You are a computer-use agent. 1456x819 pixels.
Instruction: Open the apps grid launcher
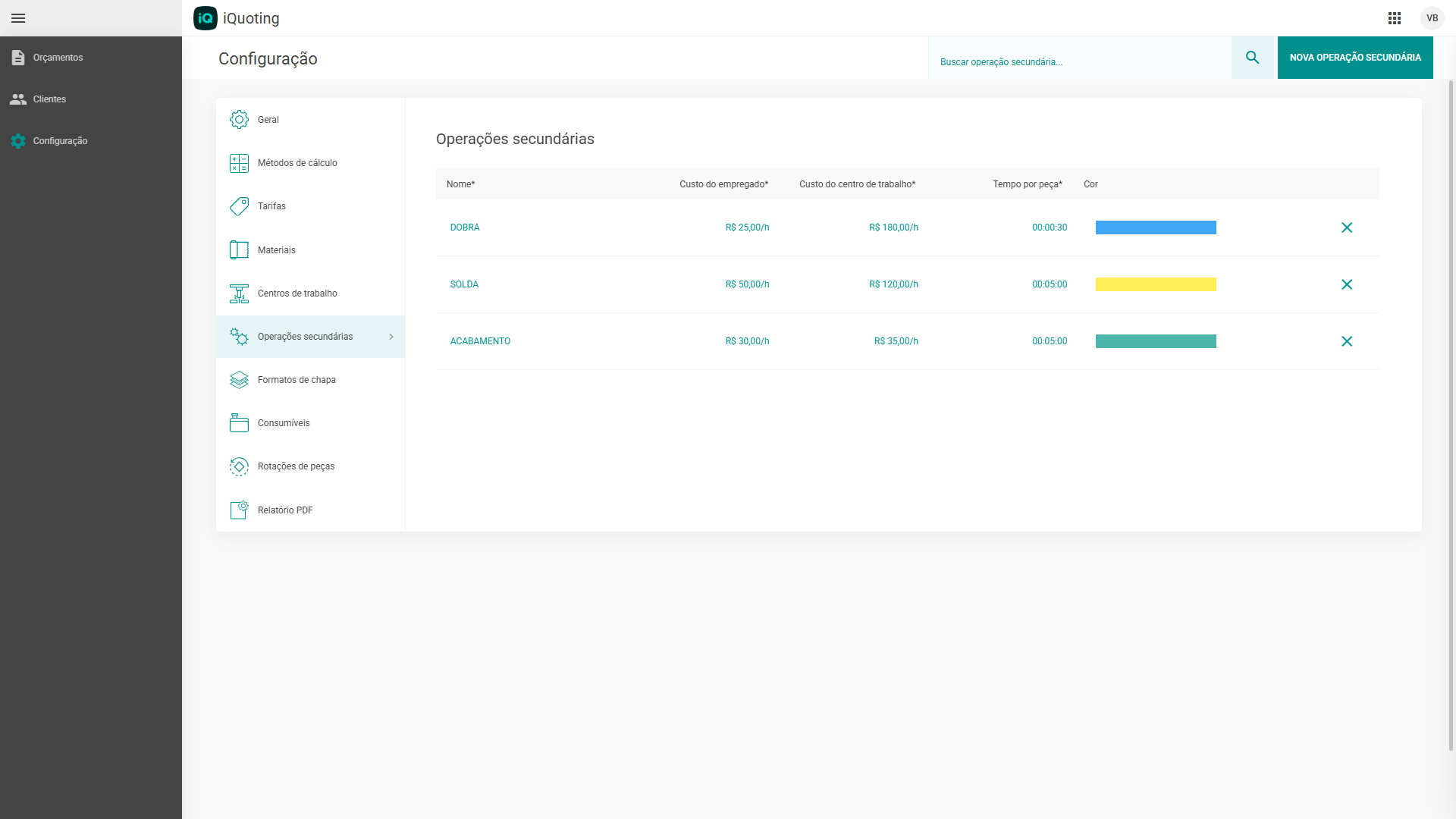[x=1395, y=18]
